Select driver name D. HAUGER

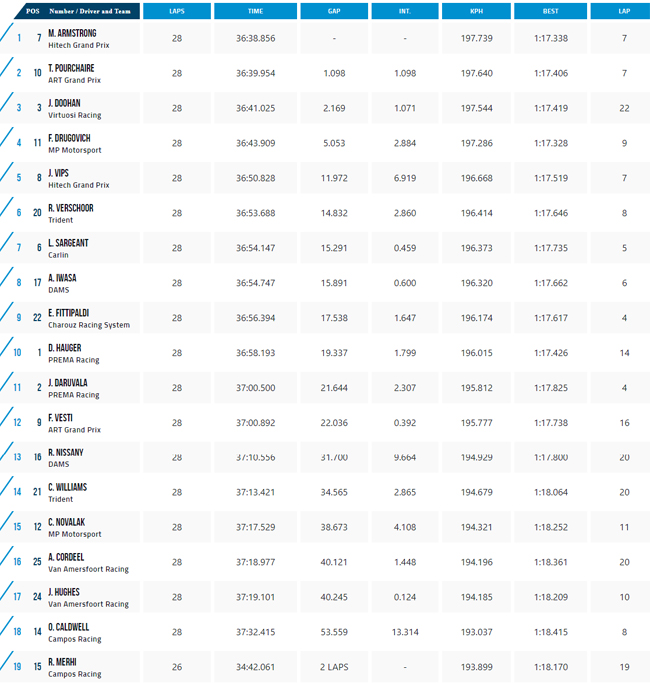click(64, 348)
